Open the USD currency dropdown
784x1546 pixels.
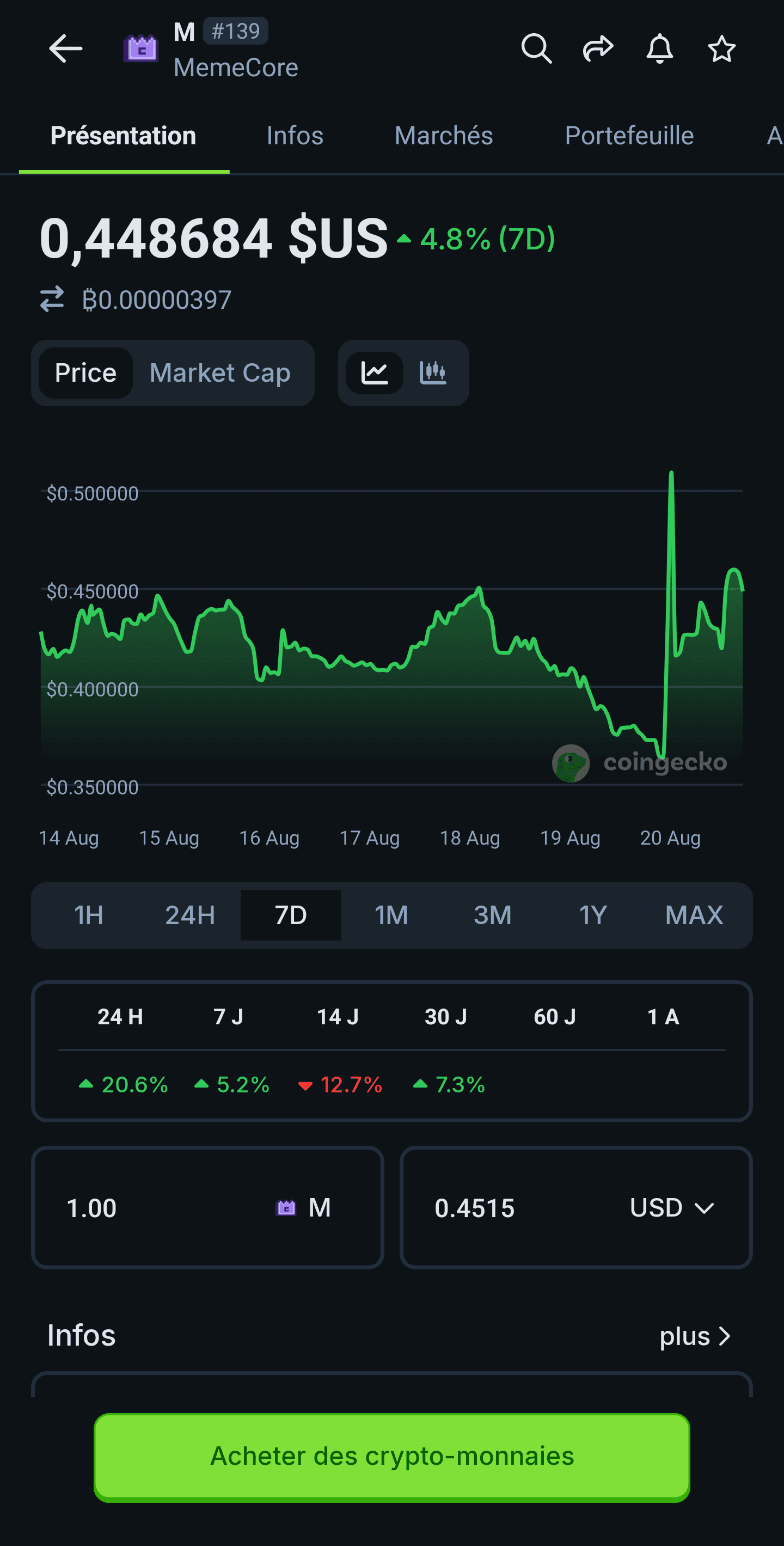tap(671, 1207)
